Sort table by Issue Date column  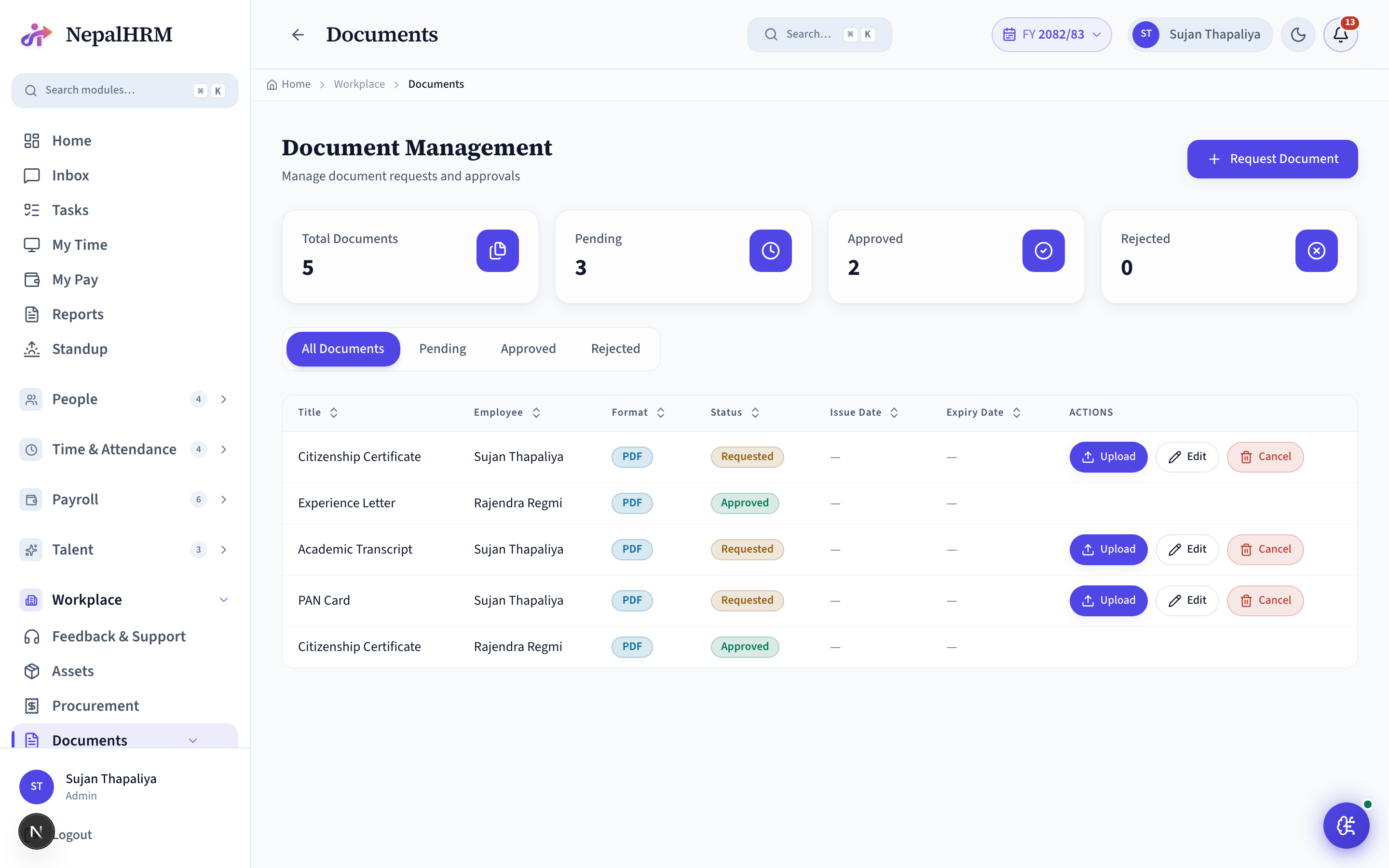[864, 412]
